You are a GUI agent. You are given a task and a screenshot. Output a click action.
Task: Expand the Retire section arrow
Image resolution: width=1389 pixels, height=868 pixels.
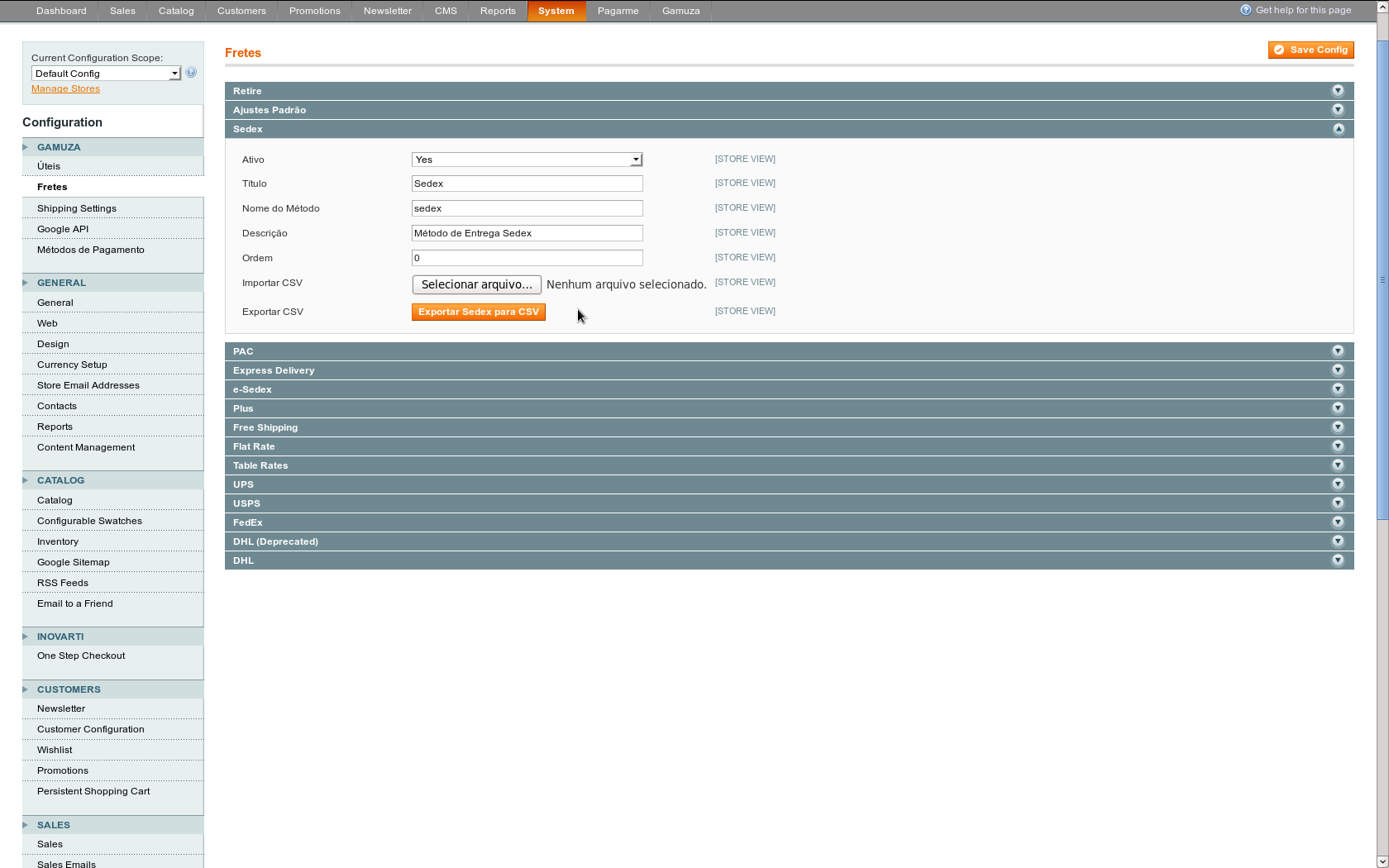pyautogui.click(x=1338, y=91)
